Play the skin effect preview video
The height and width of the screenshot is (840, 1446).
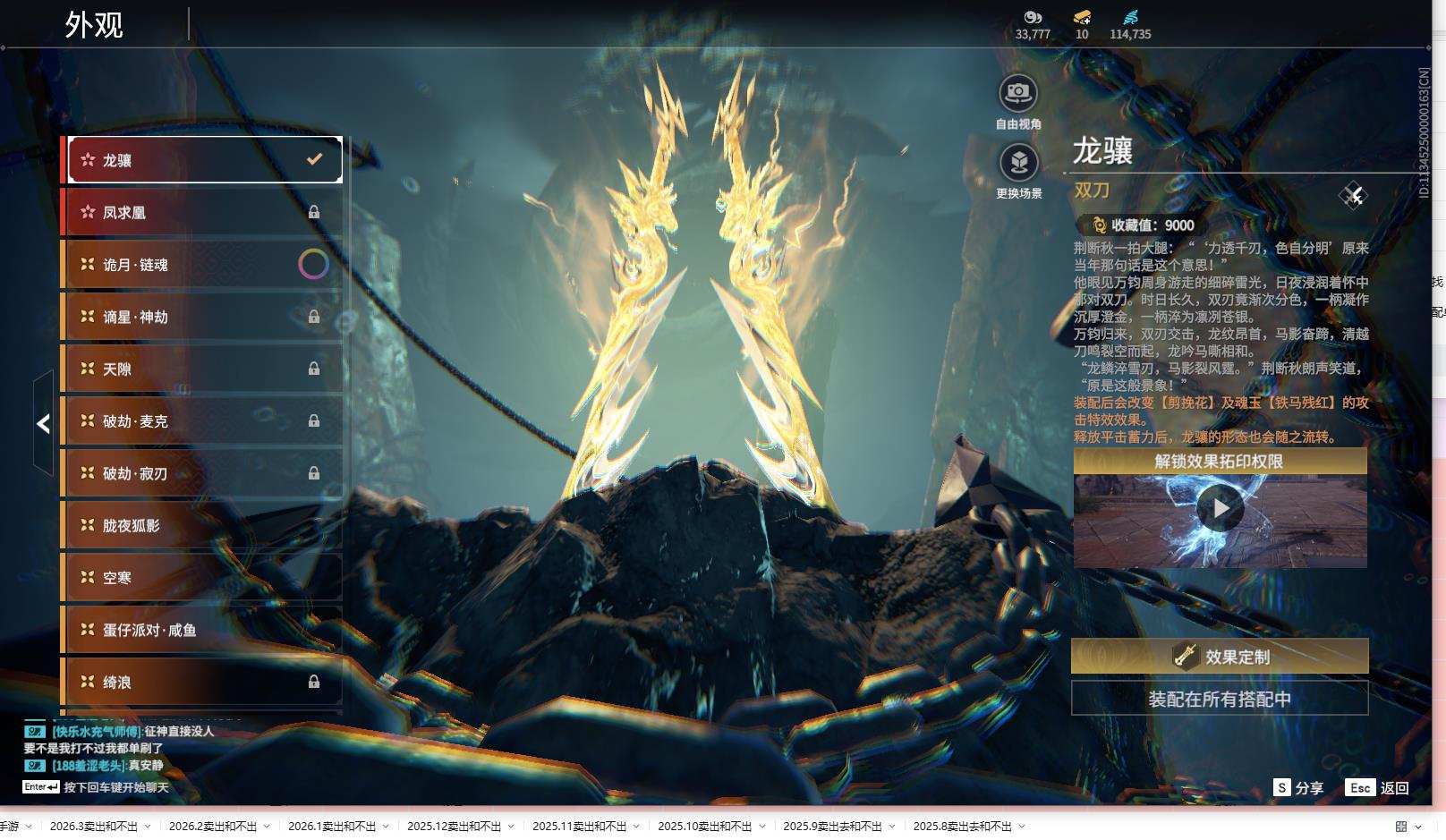[1221, 508]
